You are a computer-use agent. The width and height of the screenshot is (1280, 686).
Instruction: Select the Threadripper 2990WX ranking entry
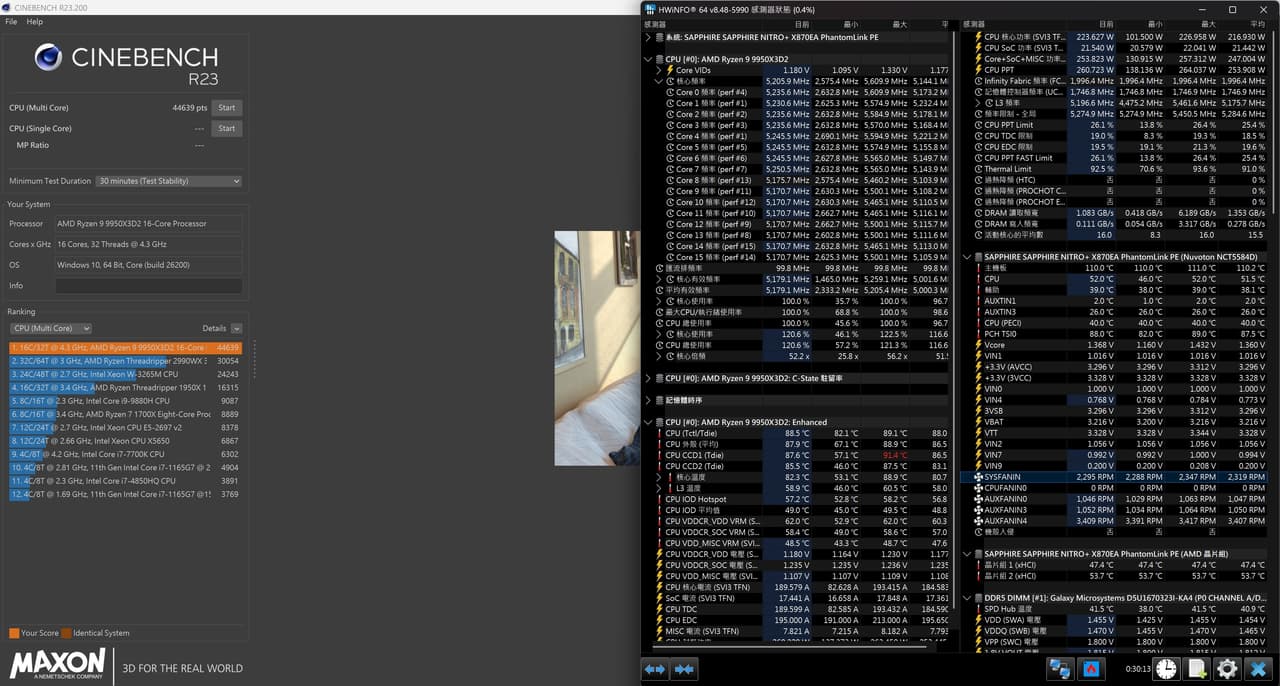pyautogui.click(x=125, y=361)
